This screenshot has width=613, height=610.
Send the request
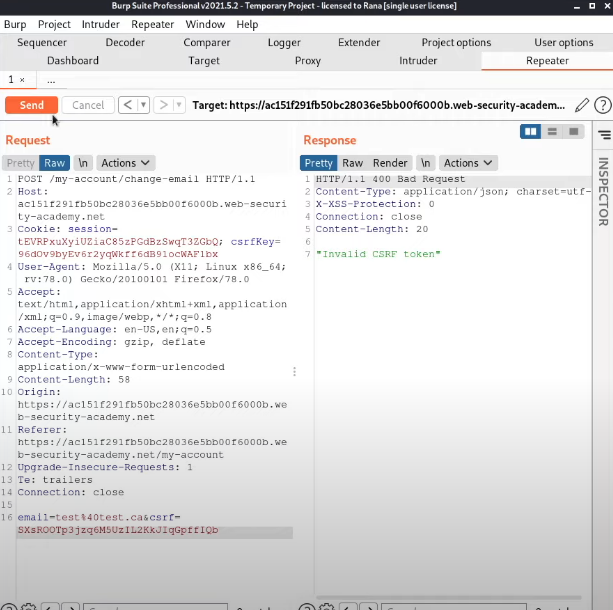click(x=32, y=105)
